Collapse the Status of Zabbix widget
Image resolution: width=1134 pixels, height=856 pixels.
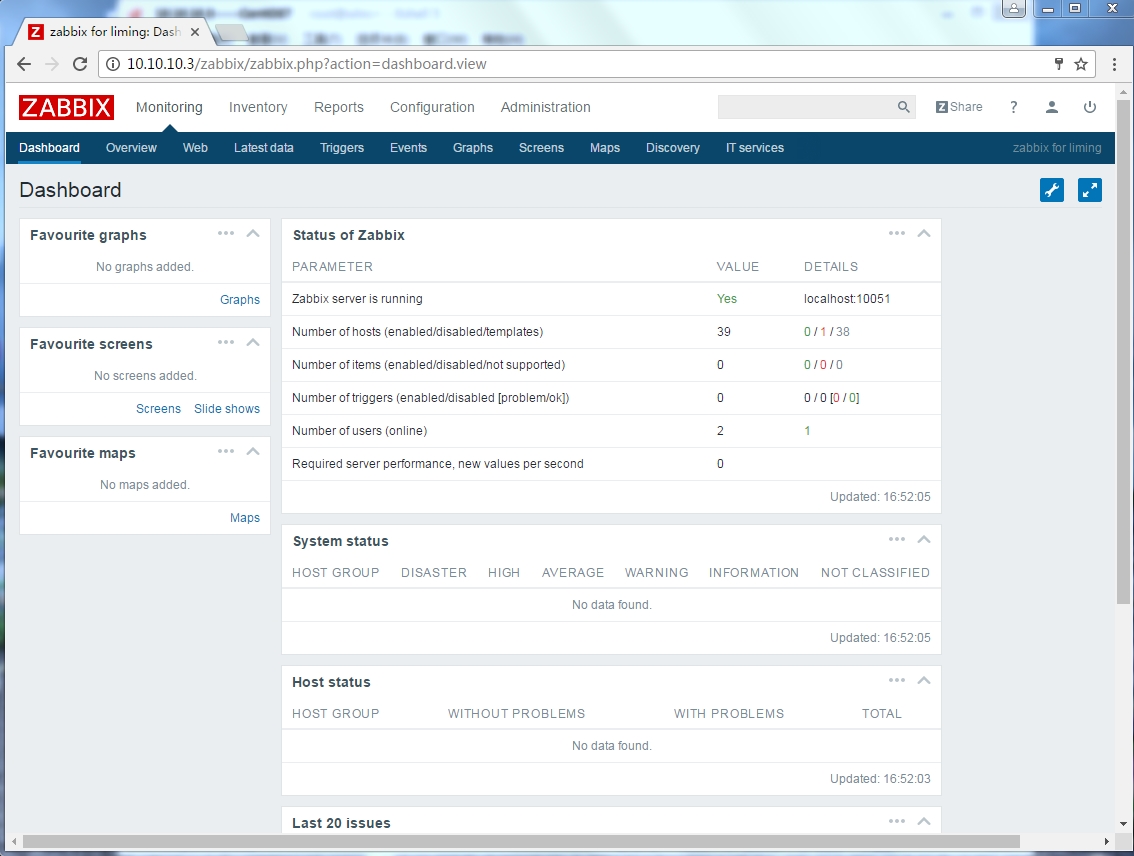tap(924, 234)
